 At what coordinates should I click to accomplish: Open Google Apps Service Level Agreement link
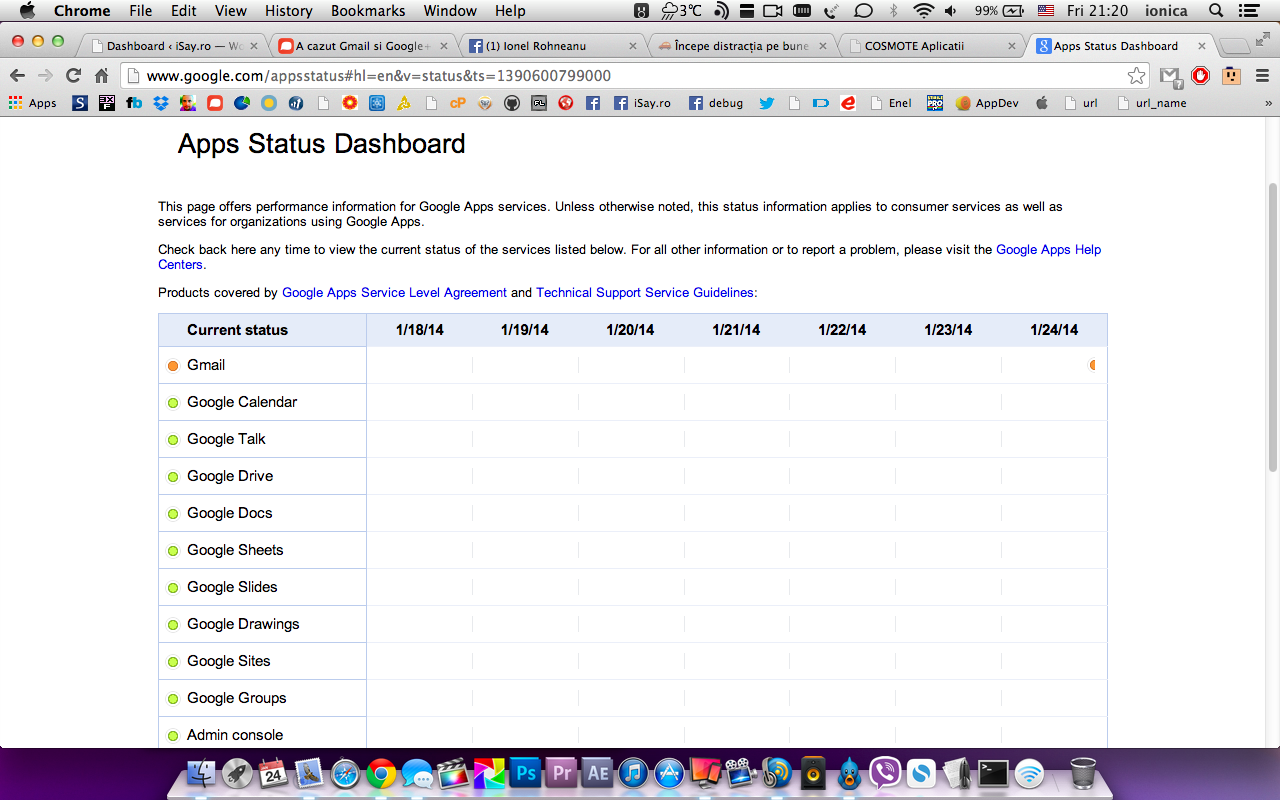[x=394, y=293]
